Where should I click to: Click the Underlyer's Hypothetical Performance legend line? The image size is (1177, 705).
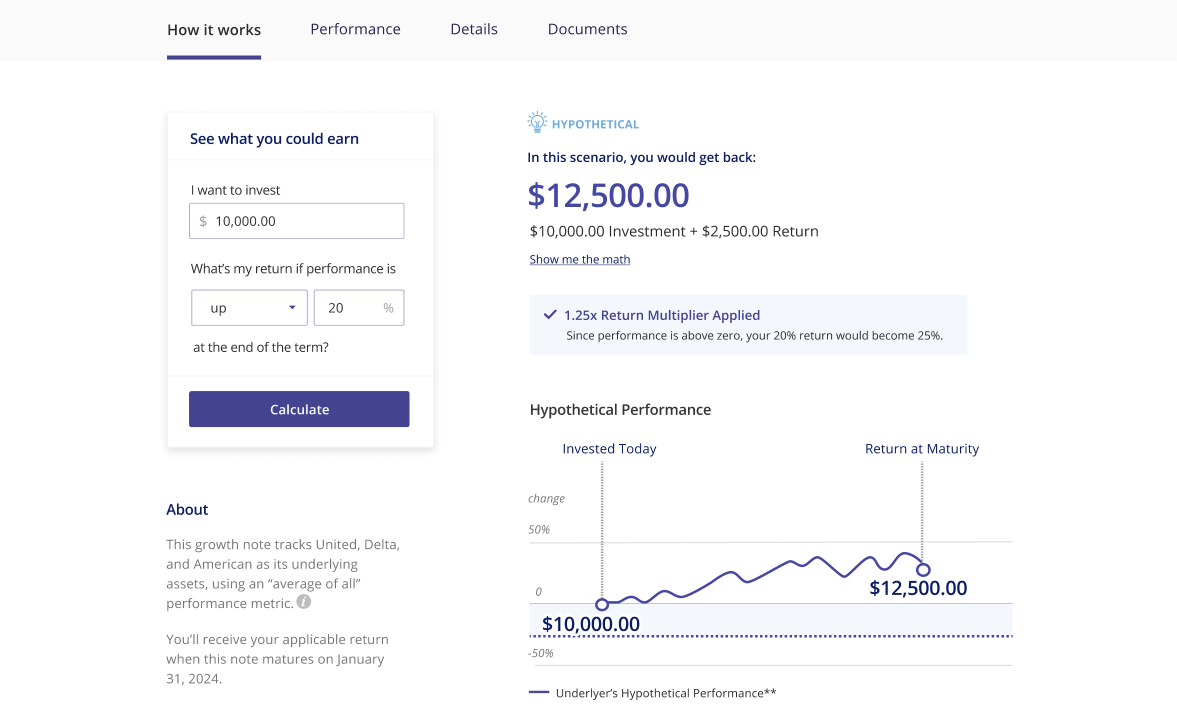pos(538,692)
